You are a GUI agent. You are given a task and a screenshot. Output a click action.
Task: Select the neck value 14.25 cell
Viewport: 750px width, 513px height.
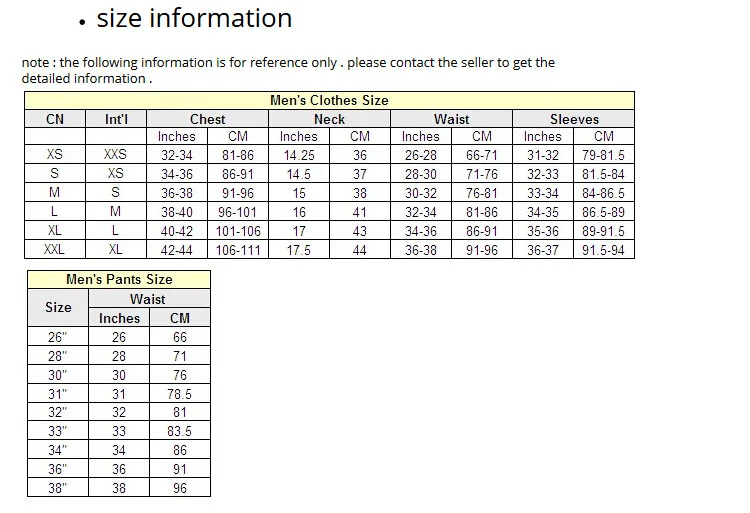pyautogui.click(x=299, y=155)
